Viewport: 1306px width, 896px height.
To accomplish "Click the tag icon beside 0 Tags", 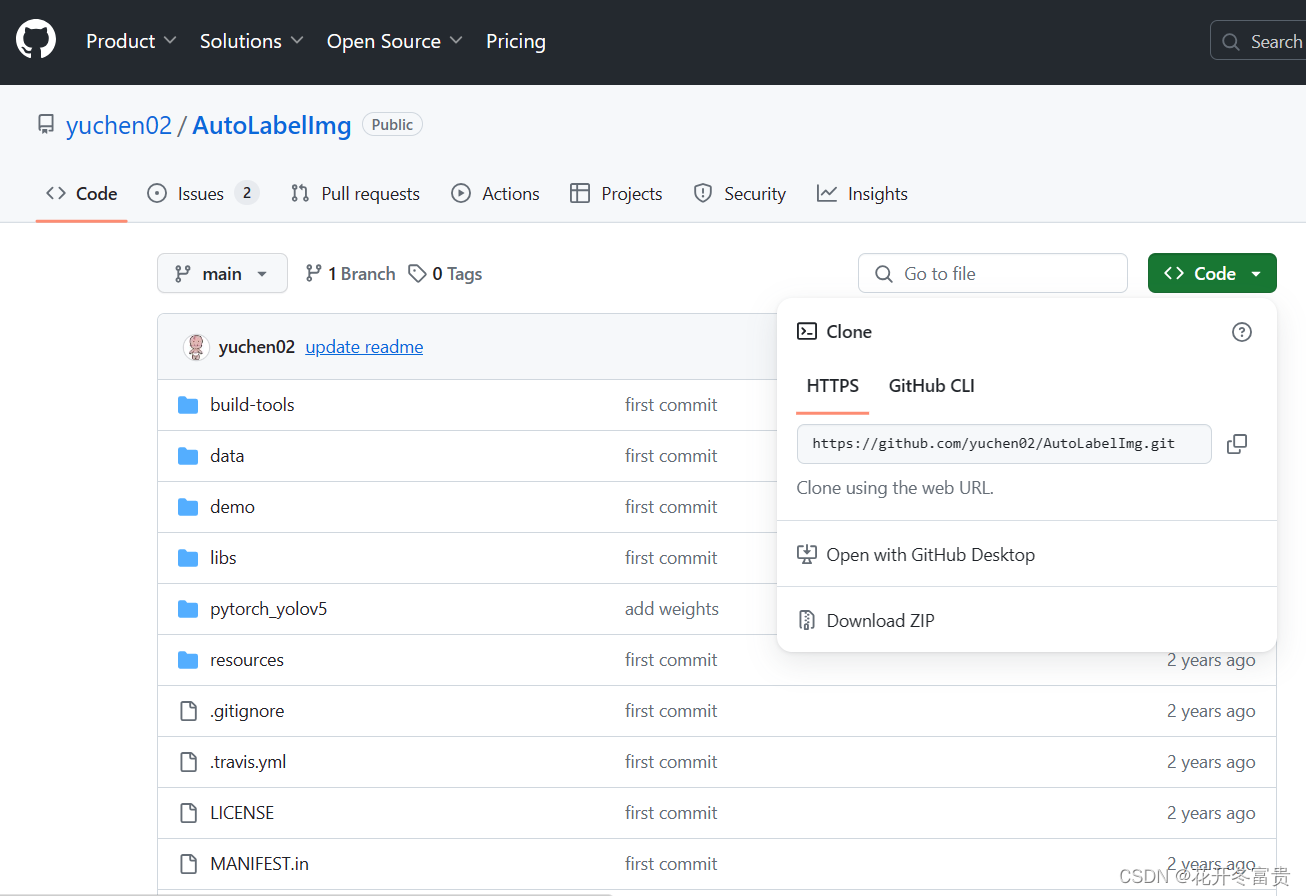I will pos(418,274).
